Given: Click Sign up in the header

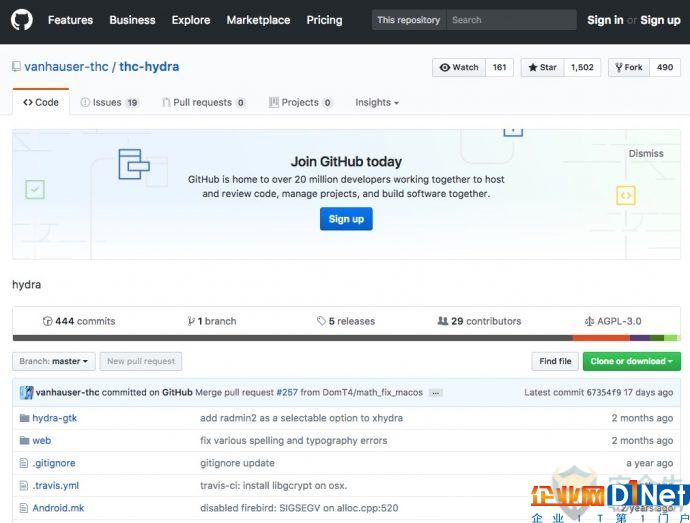Looking at the screenshot, I should (x=660, y=20).
